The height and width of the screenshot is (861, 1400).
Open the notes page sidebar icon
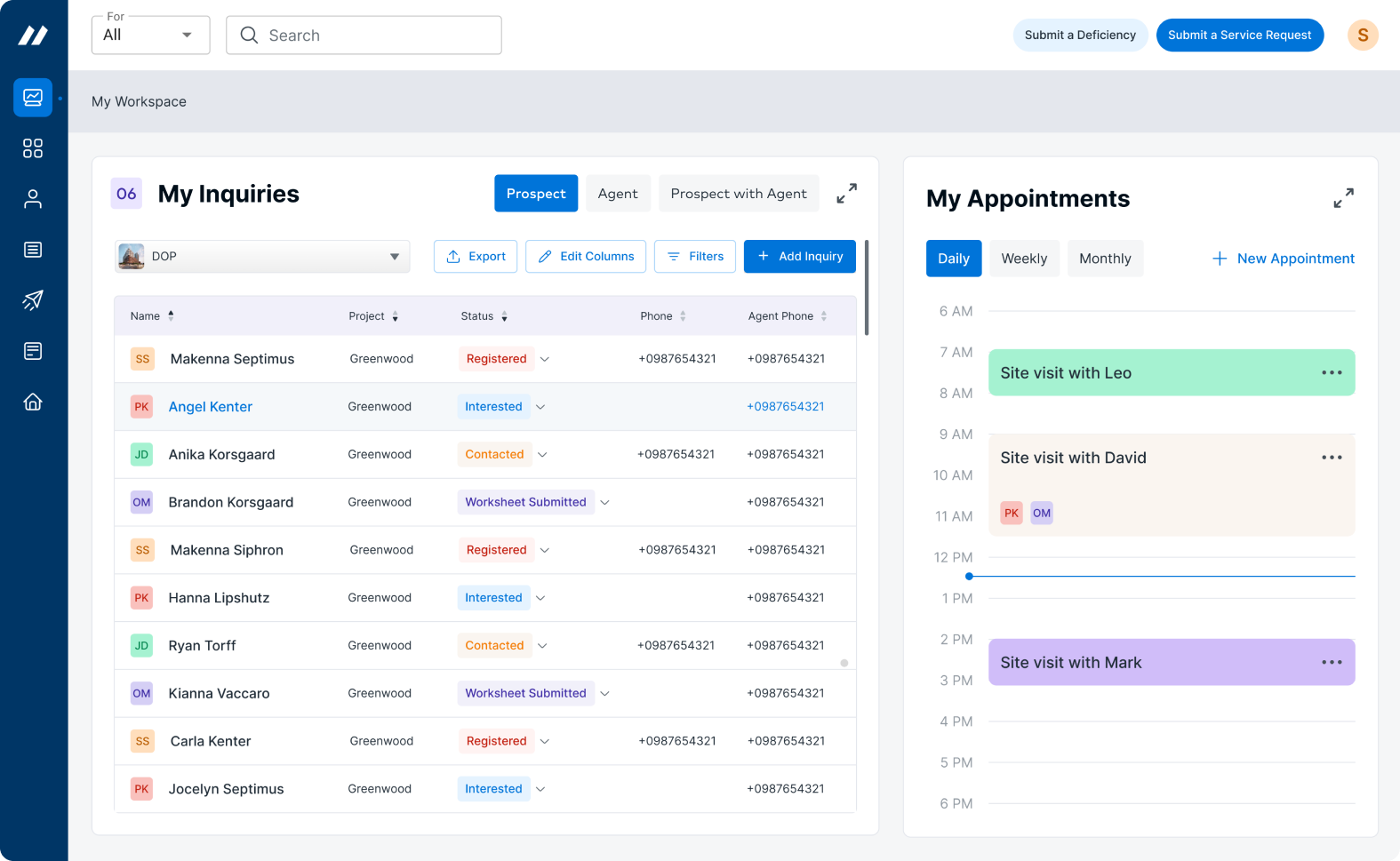[x=33, y=351]
